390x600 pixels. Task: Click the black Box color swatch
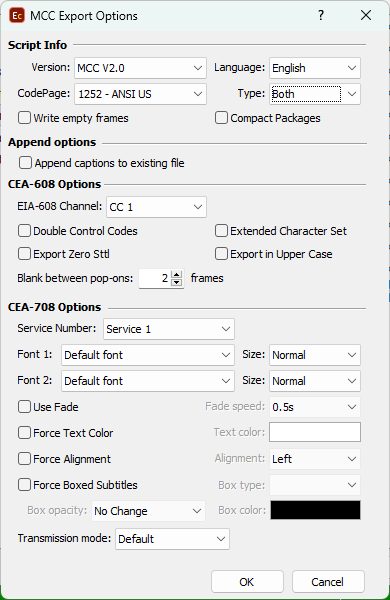click(x=315, y=510)
